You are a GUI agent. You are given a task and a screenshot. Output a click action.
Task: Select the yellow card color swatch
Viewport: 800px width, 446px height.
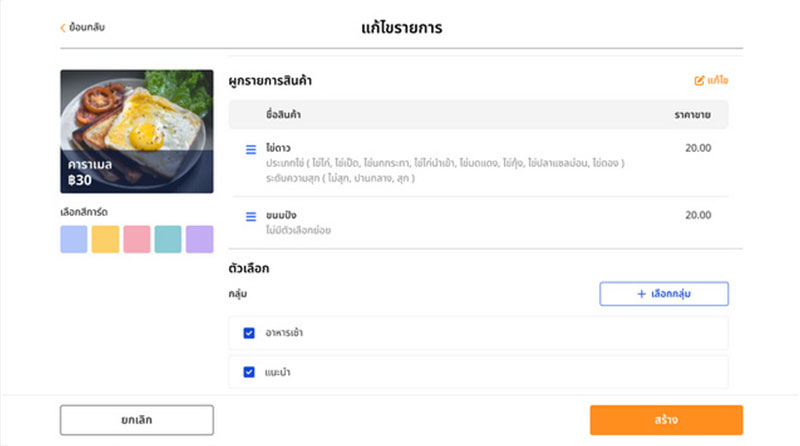105,239
